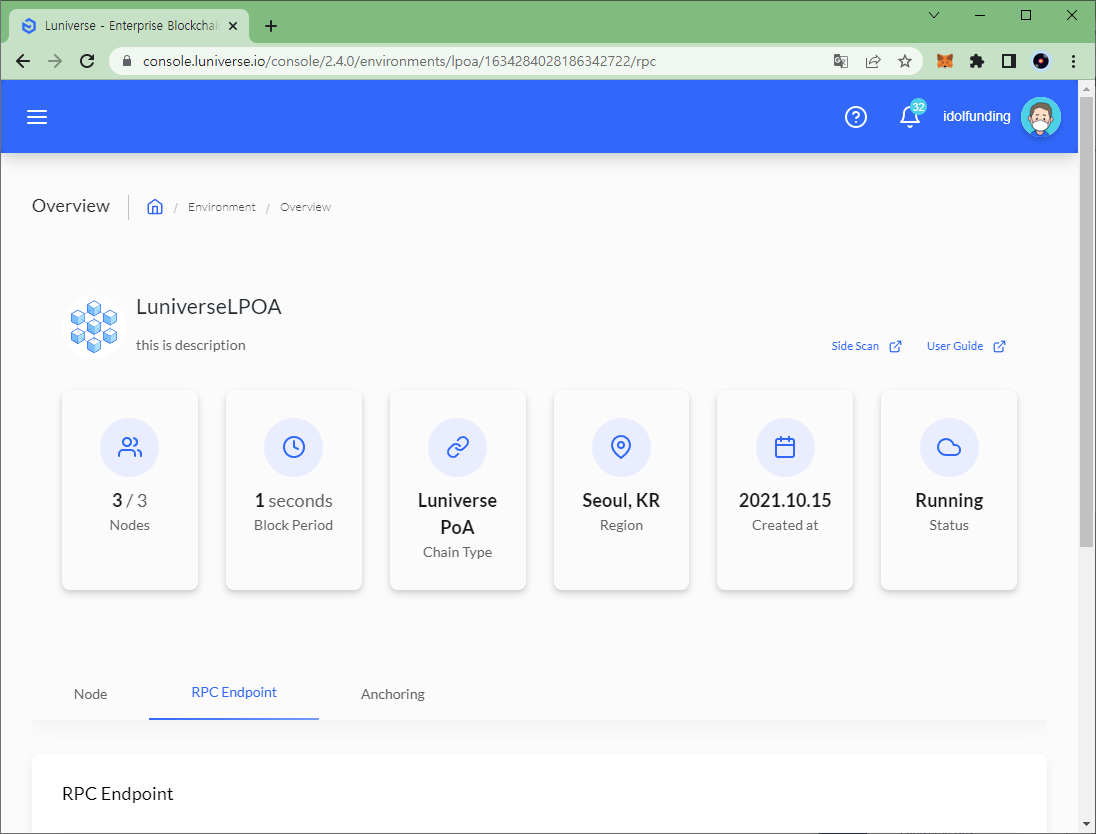Toggle the browser side panel icon

tap(1009, 62)
